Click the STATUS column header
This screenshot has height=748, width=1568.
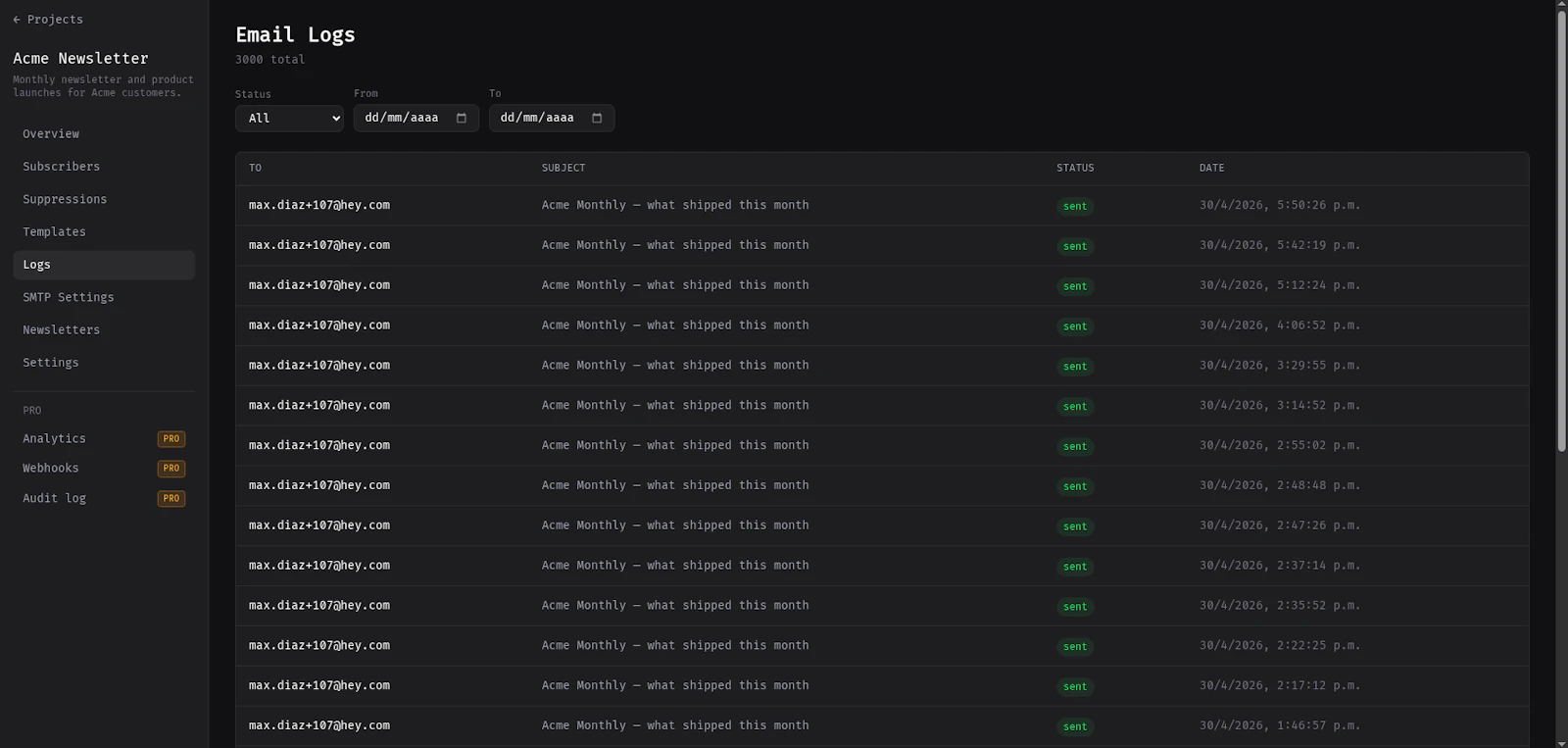1075,169
